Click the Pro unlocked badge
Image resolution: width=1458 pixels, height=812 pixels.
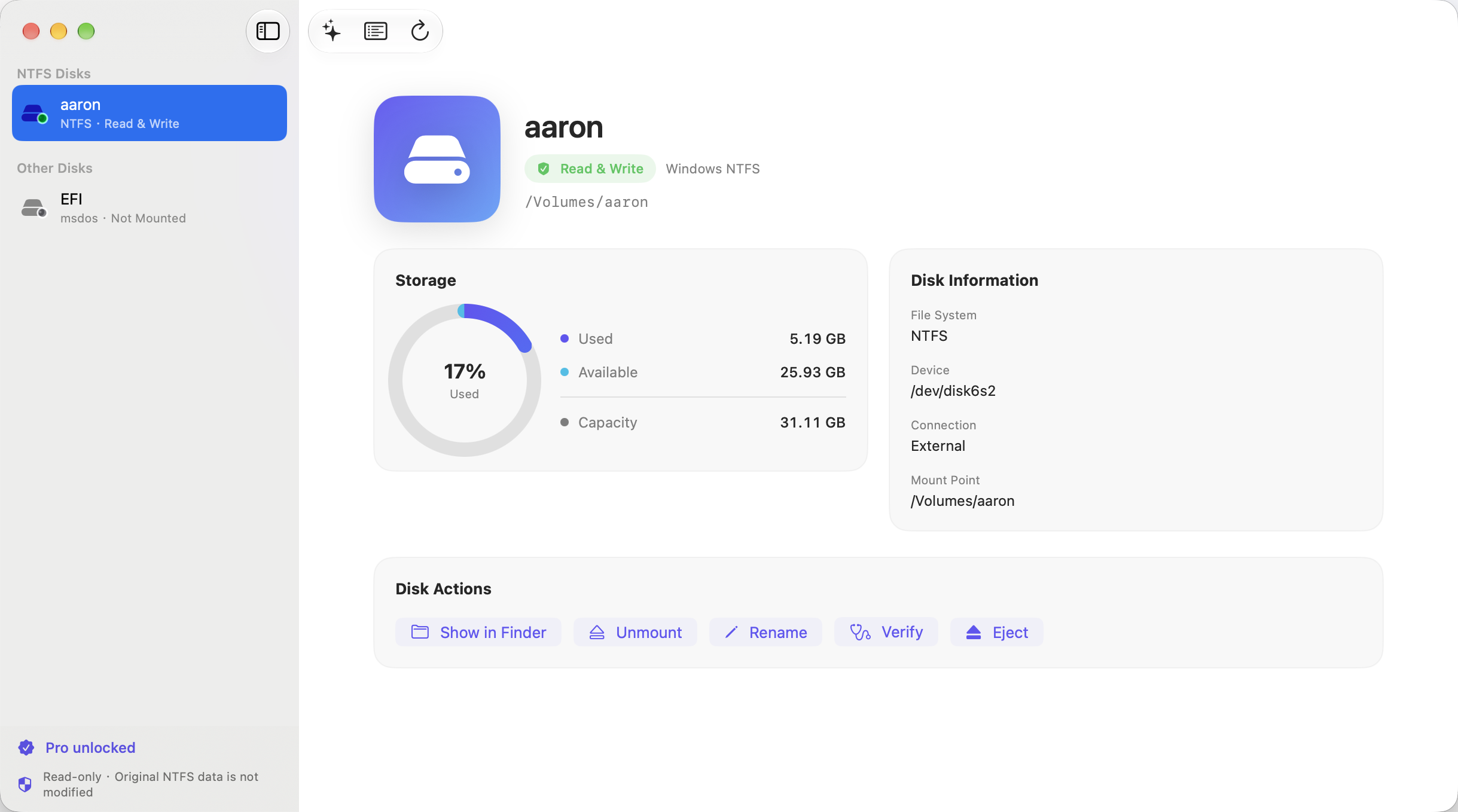click(77, 747)
